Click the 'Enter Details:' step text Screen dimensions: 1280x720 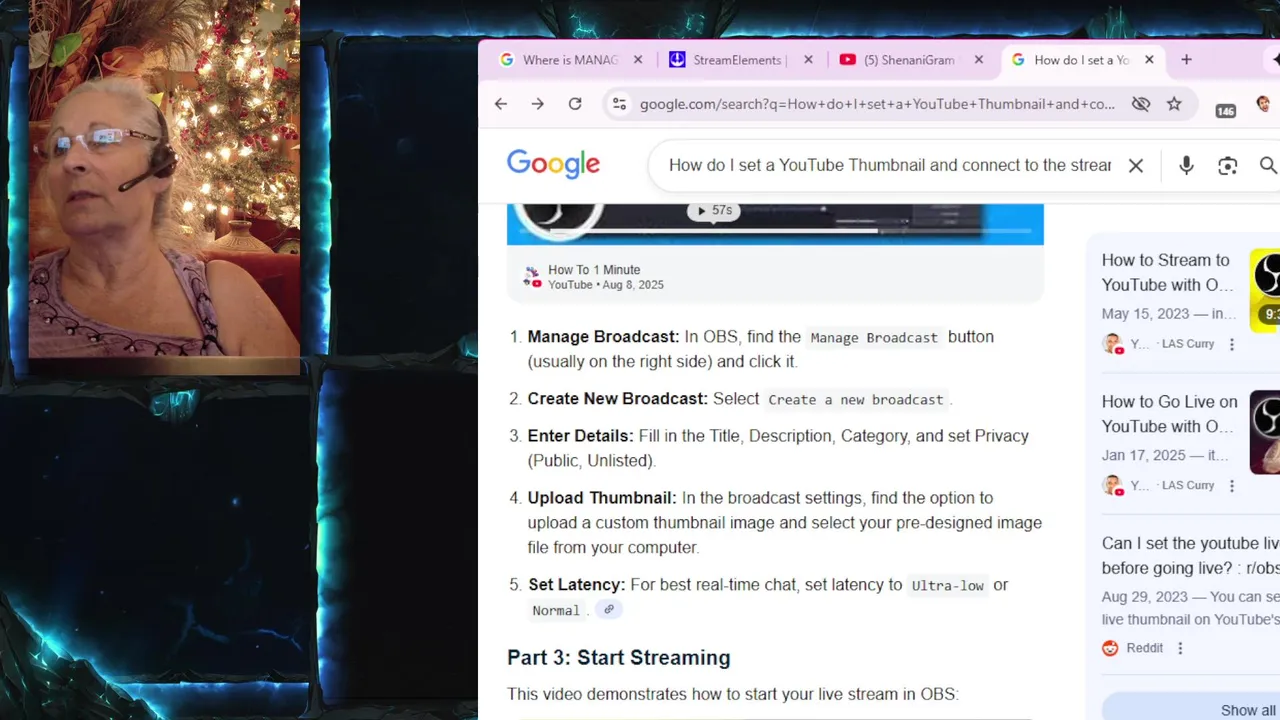(580, 436)
